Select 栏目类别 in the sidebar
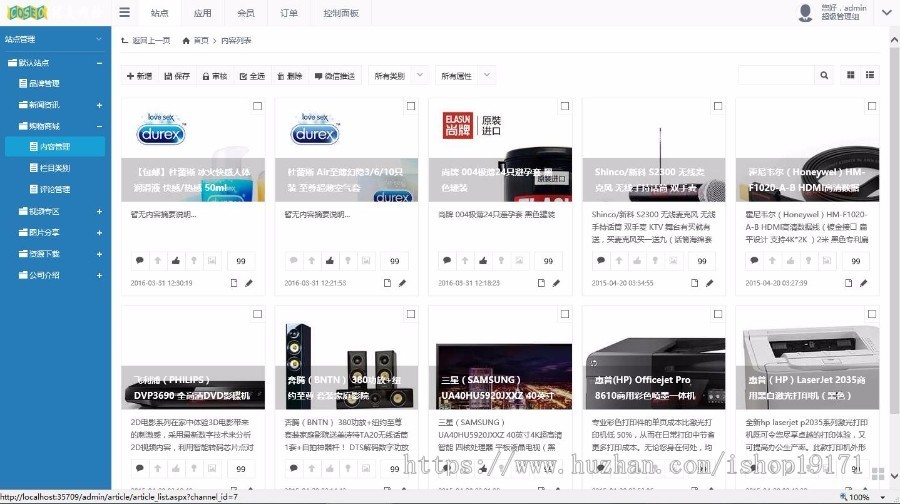This screenshot has width=900, height=504. [55, 168]
